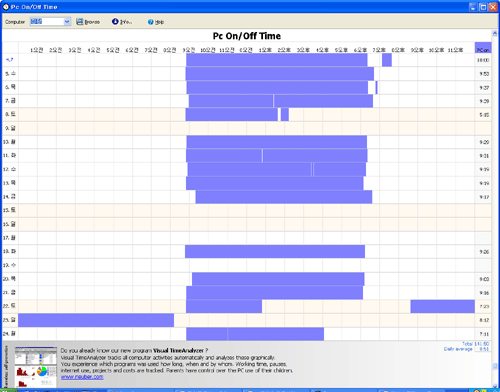Click the vertical scrollbar up arrow
This screenshot has width=500, height=392.
pyautogui.click(x=495, y=33)
